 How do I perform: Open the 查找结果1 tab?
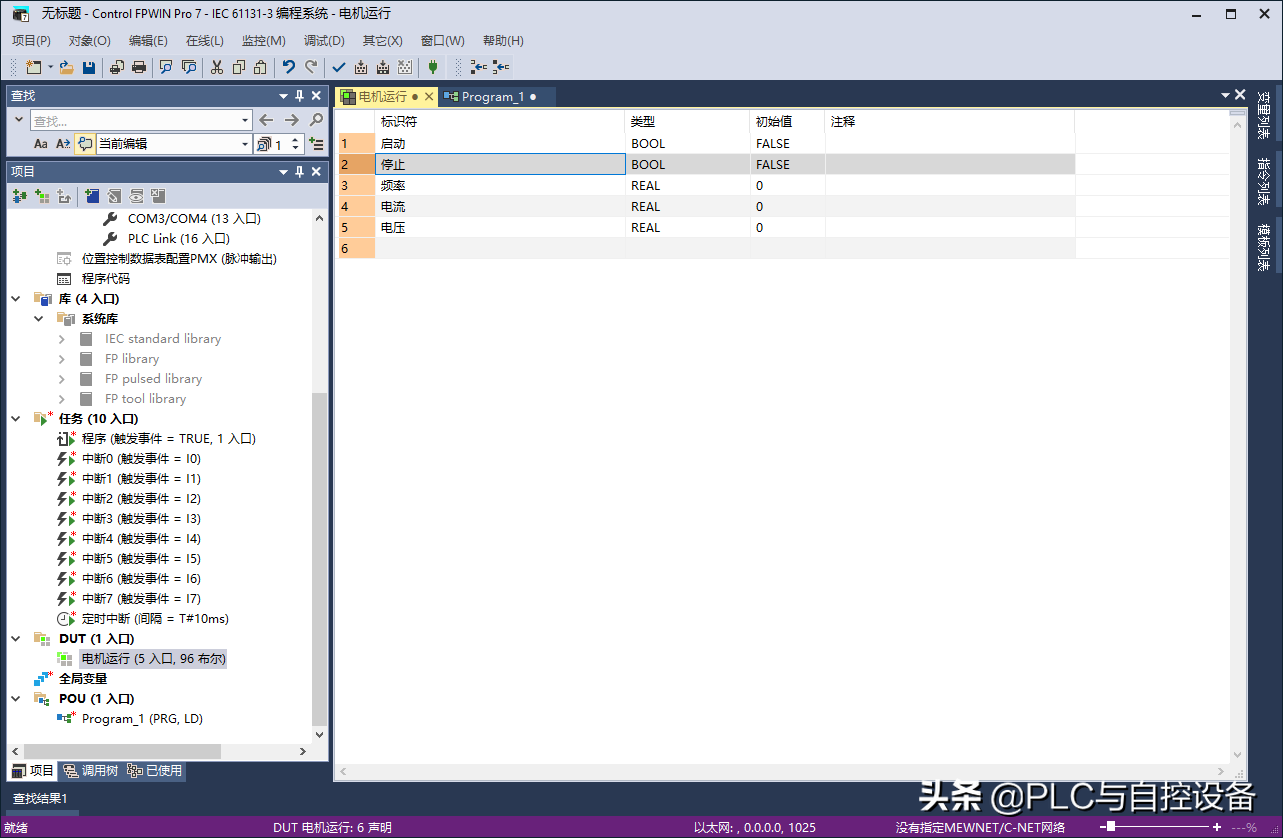(40, 799)
